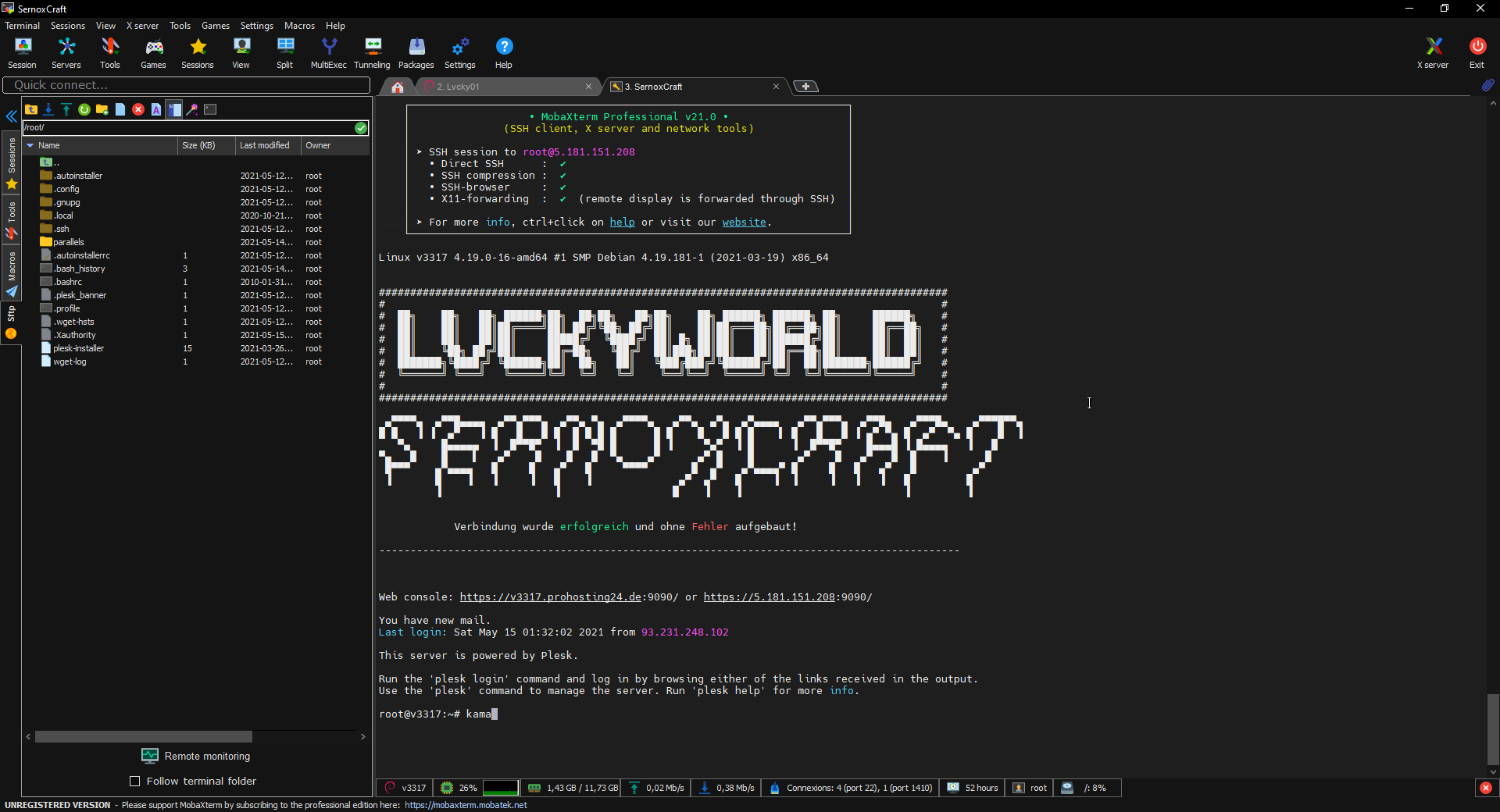Screen dimensions: 1500x812
Task: Download selected files with blue arrow icon
Action: (48, 110)
